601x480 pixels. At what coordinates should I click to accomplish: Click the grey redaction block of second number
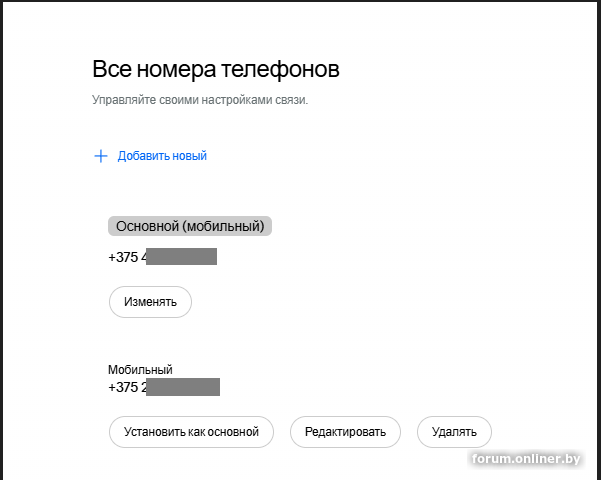(x=184, y=387)
